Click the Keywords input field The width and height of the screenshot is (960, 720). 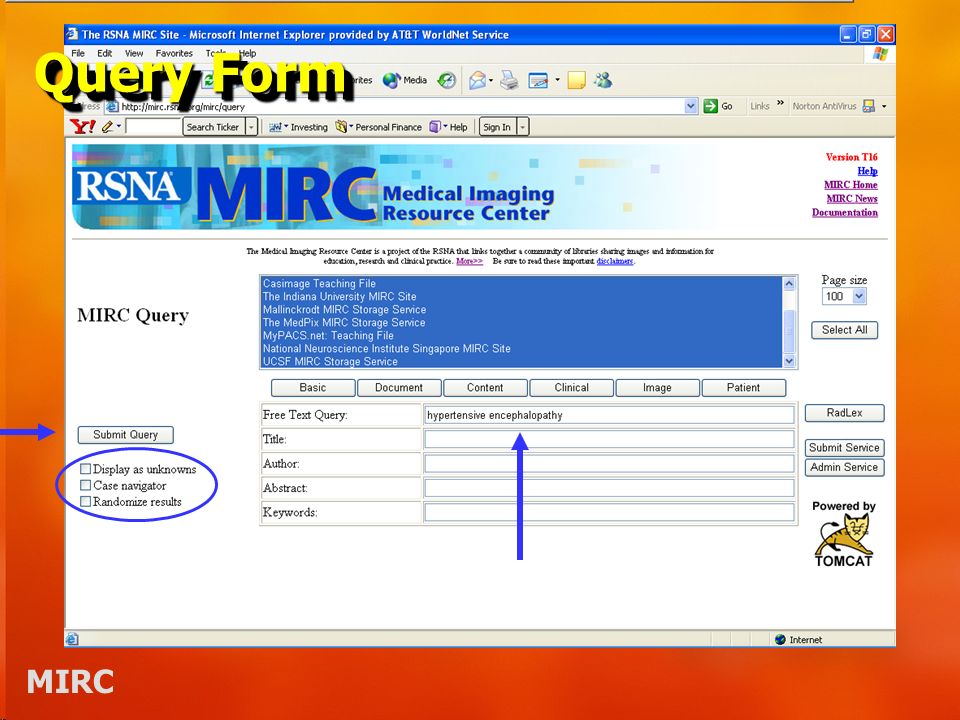[609, 512]
